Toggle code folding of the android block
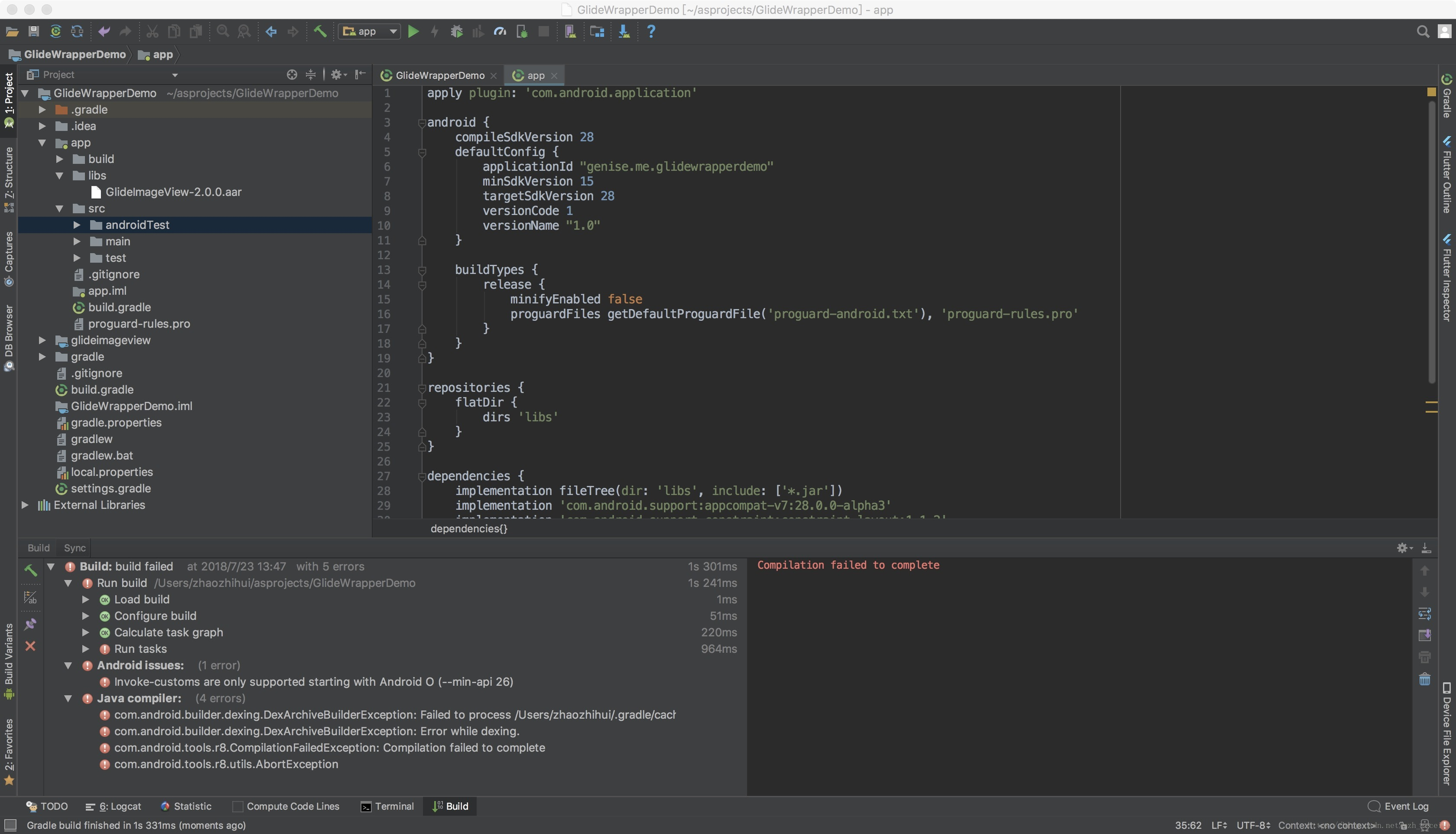 pos(422,123)
